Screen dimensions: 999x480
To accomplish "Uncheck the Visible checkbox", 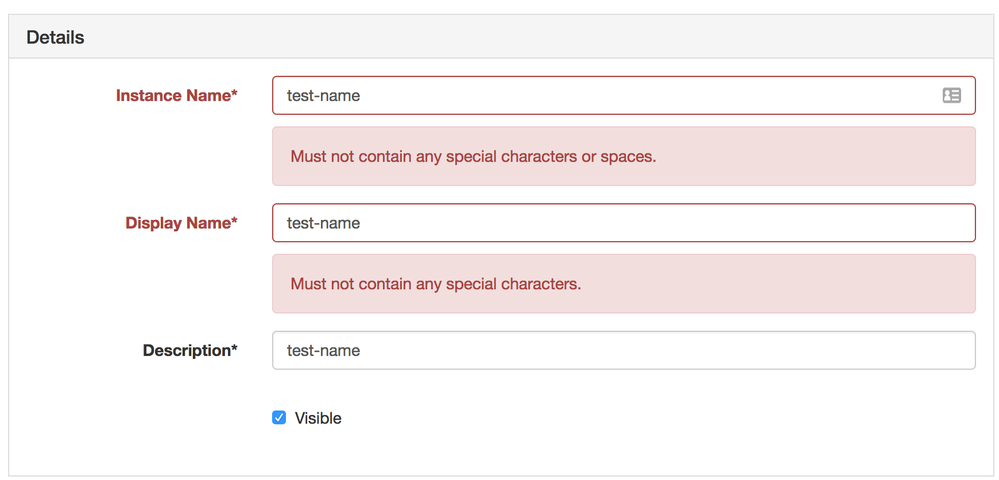I will 279,418.
